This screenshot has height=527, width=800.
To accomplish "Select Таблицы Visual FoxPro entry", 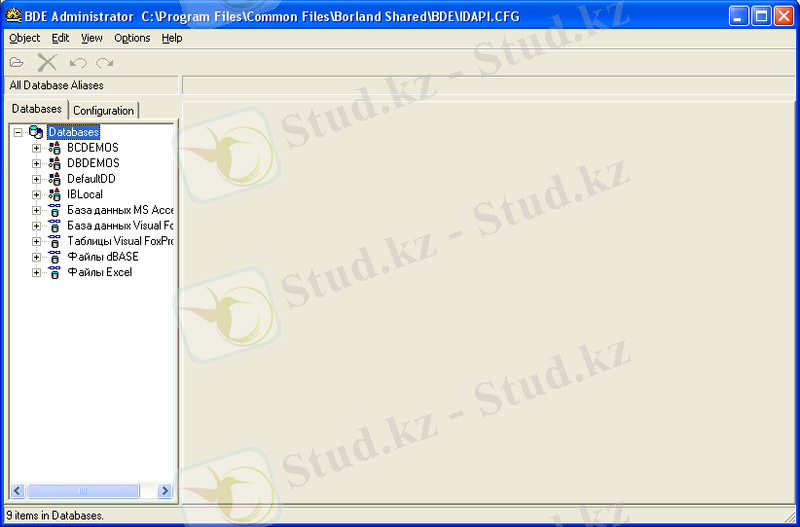I will point(121,241).
